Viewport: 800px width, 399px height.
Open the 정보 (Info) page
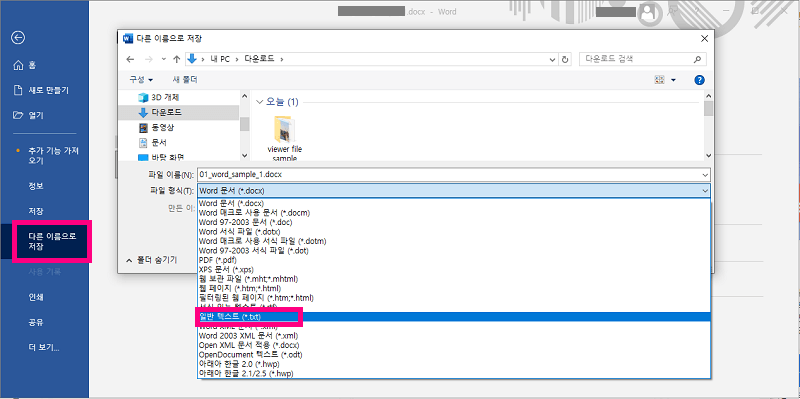[x=36, y=186]
